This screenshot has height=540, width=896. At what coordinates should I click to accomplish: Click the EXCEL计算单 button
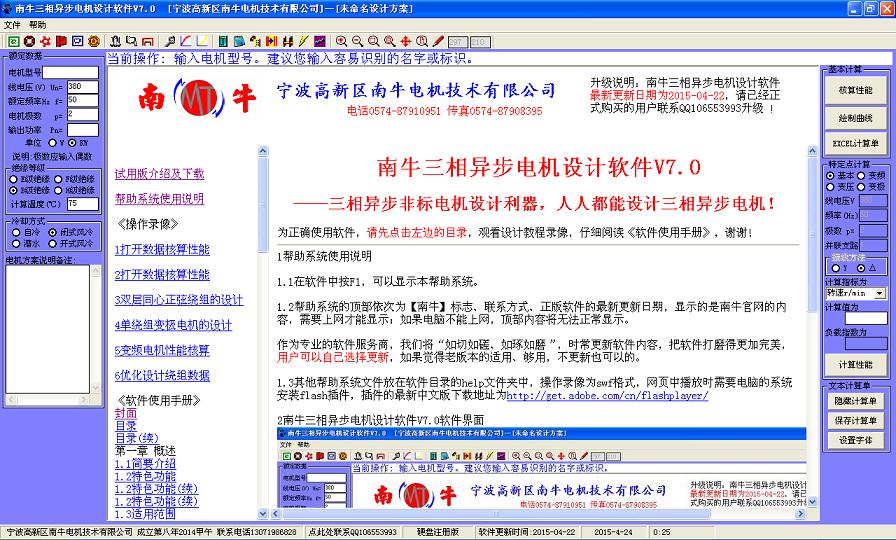(855, 143)
